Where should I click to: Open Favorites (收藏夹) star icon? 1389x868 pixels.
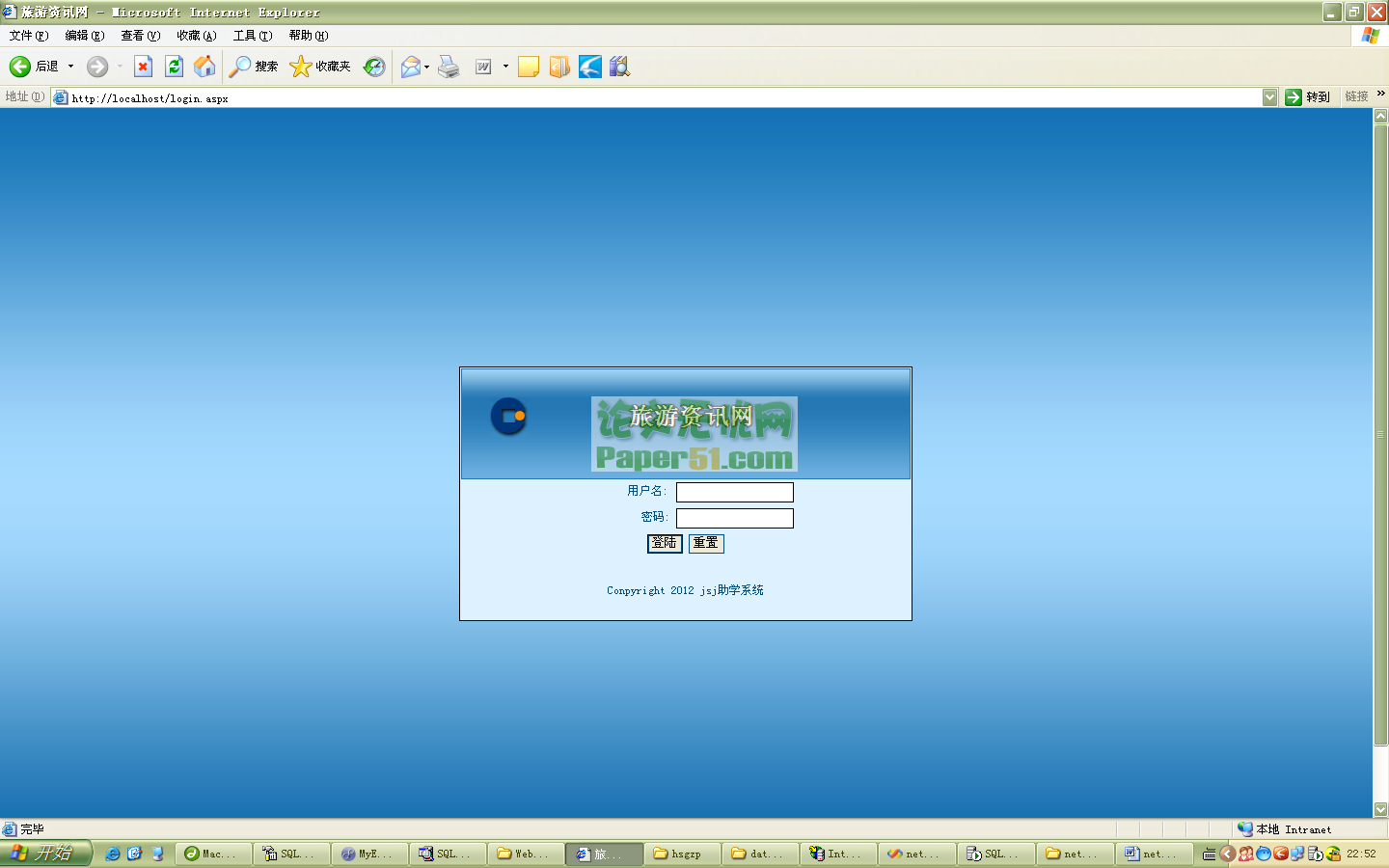coord(301,67)
